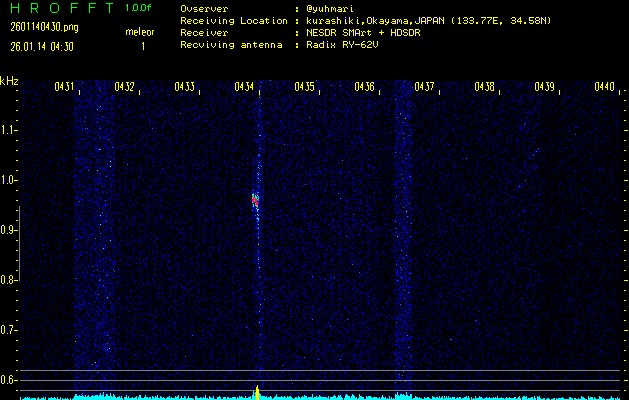Click the Radix RY-62V antenna text
The image size is (629, 400).
tap(342, 45)
